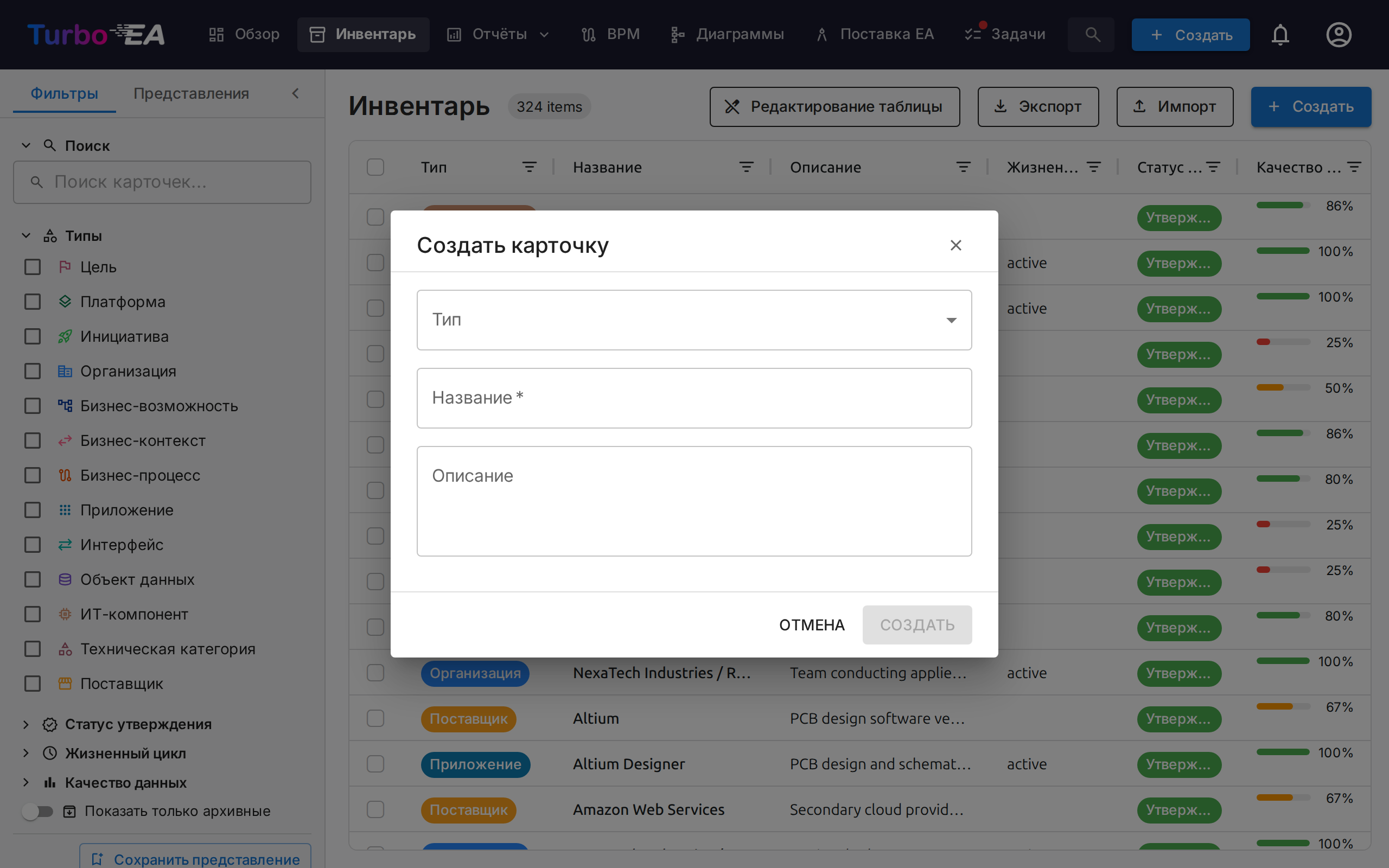Viewport: 1389px width, 868px height.
Task: Check the Приложение type filter checkbox
Action: pyautogui.click(x=33, y=510)
